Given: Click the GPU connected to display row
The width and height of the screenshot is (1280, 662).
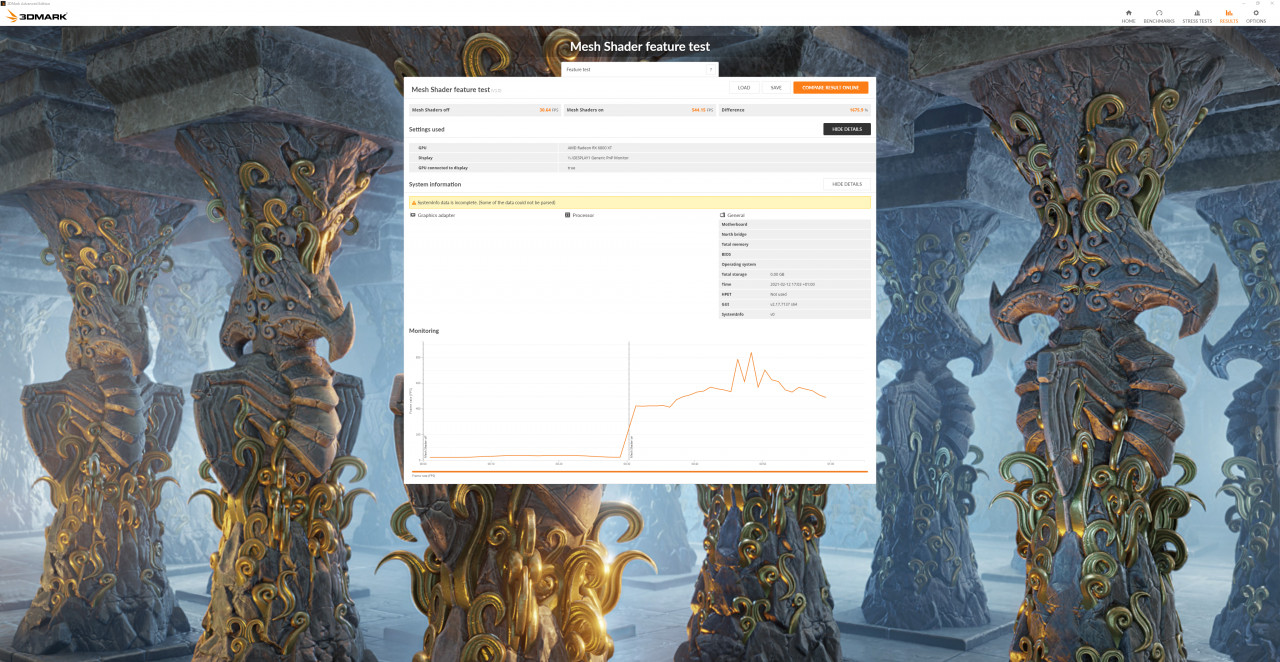Looking at the screenshot, I should pyautogui.click(x=640, y=168).
